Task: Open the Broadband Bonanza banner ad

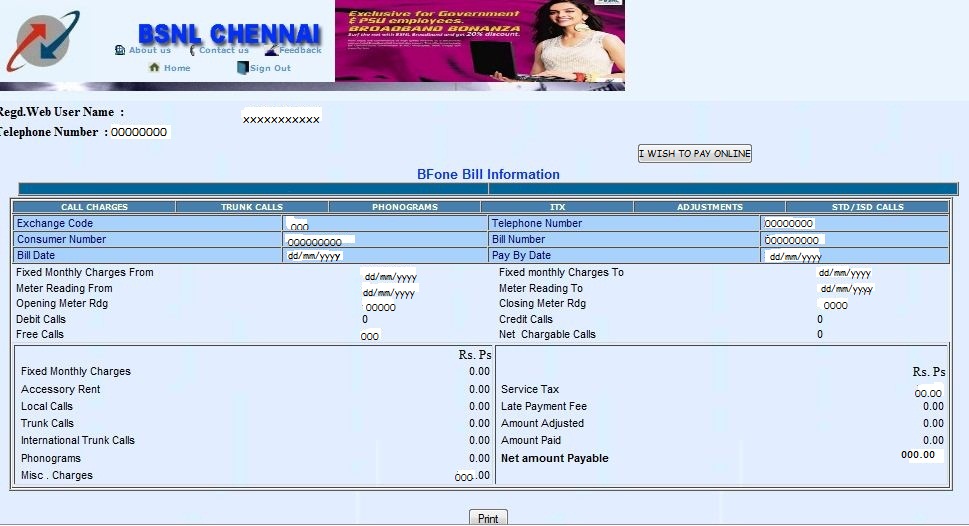Action: click(x=480, y=41)
